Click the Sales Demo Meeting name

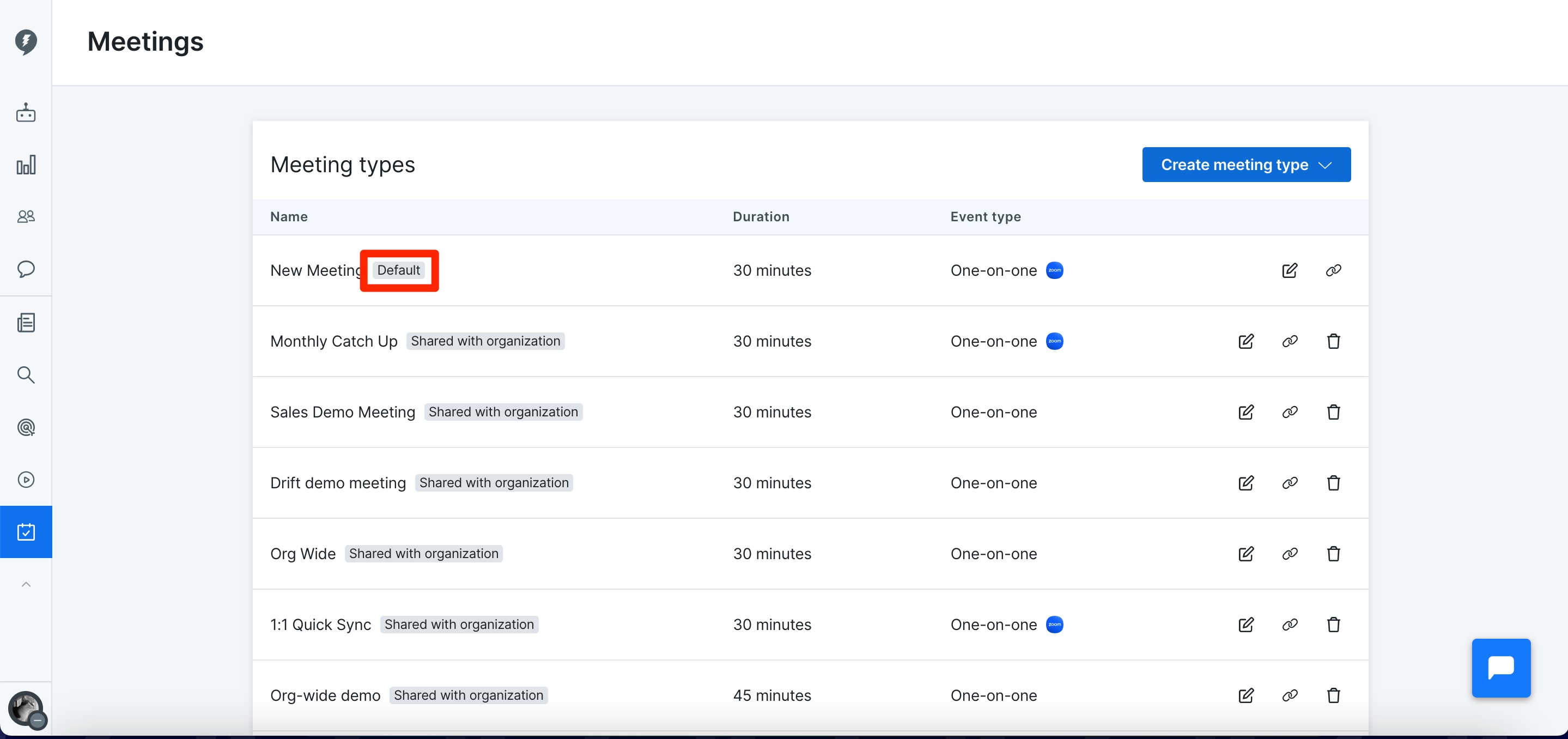pyautogui.click(x=343, y=412)
